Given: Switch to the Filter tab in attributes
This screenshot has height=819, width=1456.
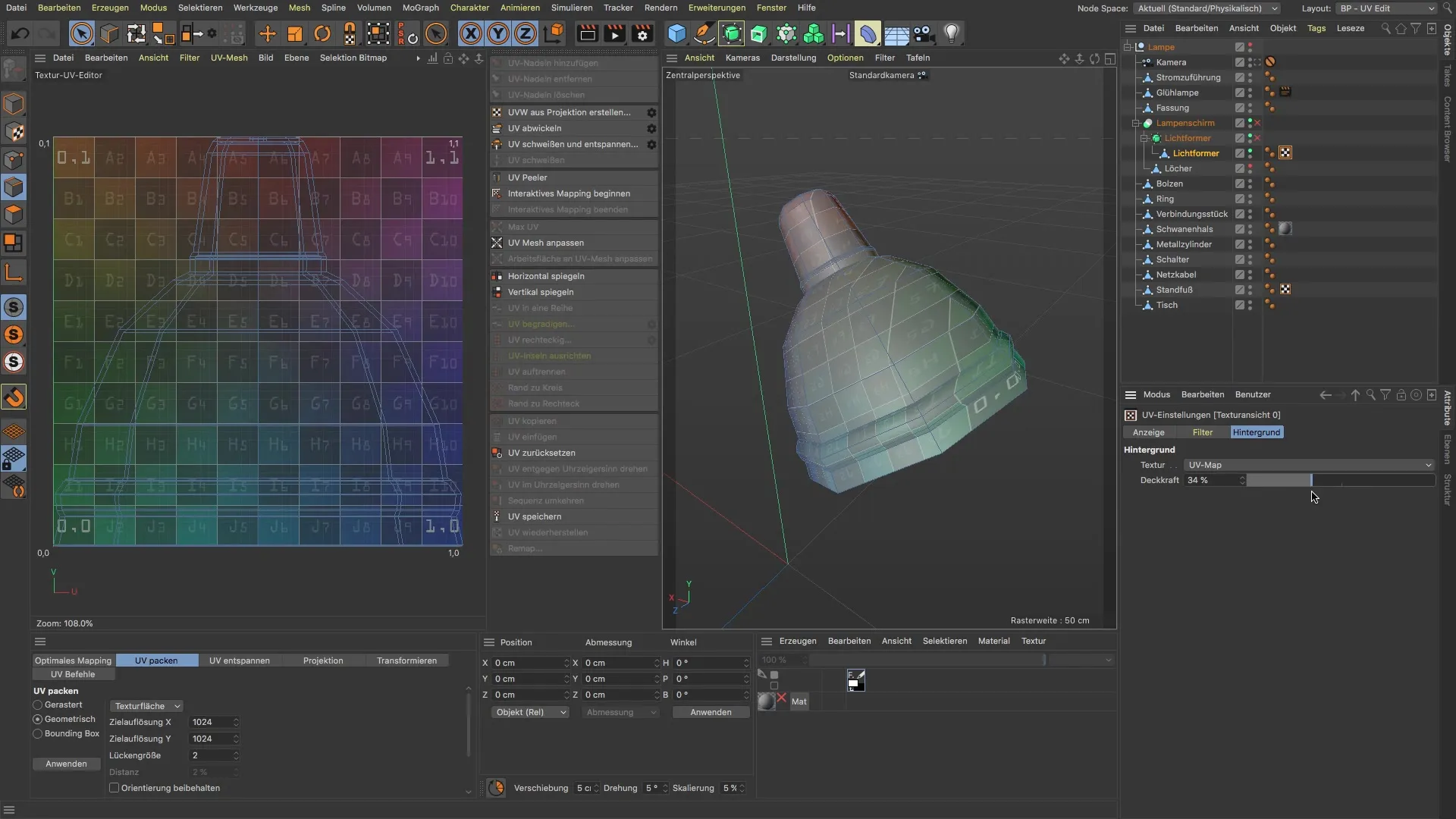Looking at the screenshot, I should [1202, 432].
